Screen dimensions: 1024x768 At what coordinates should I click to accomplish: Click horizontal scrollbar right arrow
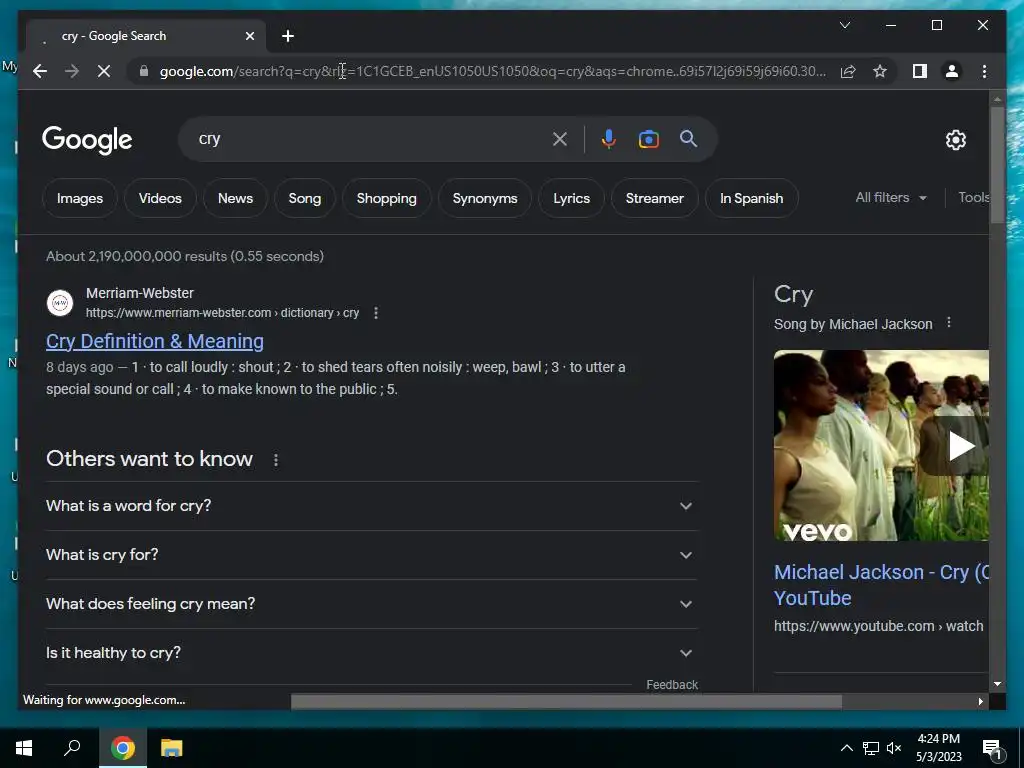coord(980,701)
